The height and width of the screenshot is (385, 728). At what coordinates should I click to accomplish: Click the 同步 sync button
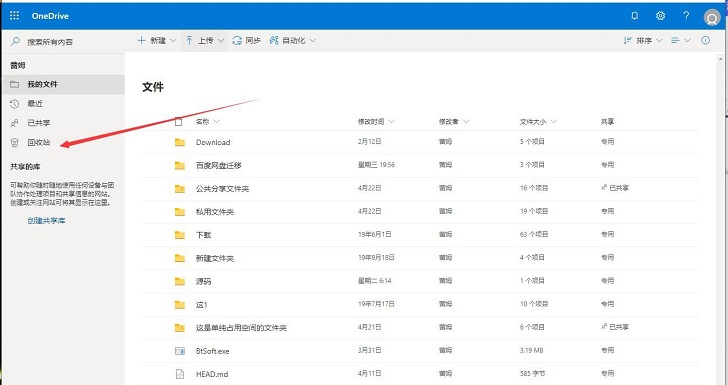click(x=247, y=40)
